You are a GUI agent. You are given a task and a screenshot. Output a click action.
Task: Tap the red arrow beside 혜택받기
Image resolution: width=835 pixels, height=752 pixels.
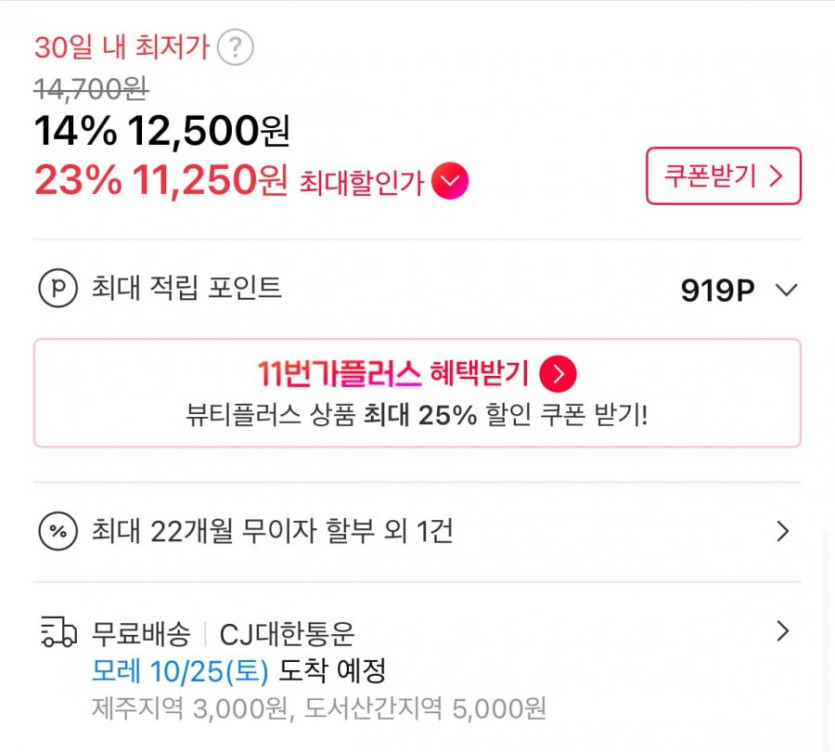coord(558,374)
